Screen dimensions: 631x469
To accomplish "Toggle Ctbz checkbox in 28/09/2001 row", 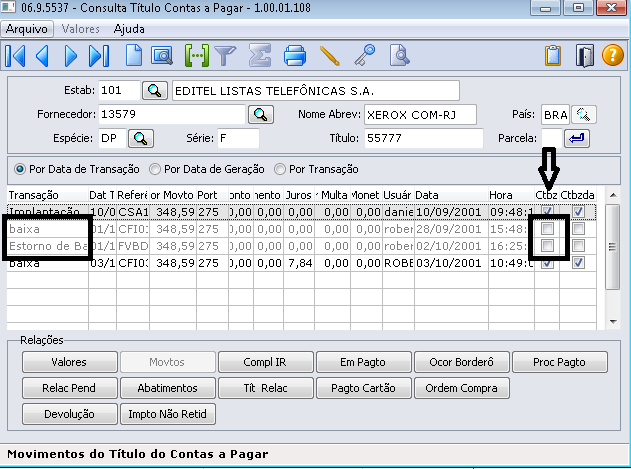I will pos(547,229).
